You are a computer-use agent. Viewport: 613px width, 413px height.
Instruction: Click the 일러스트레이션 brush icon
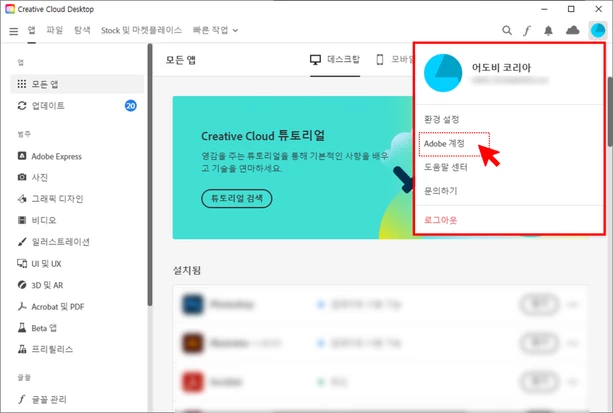(x=22, y=242)
